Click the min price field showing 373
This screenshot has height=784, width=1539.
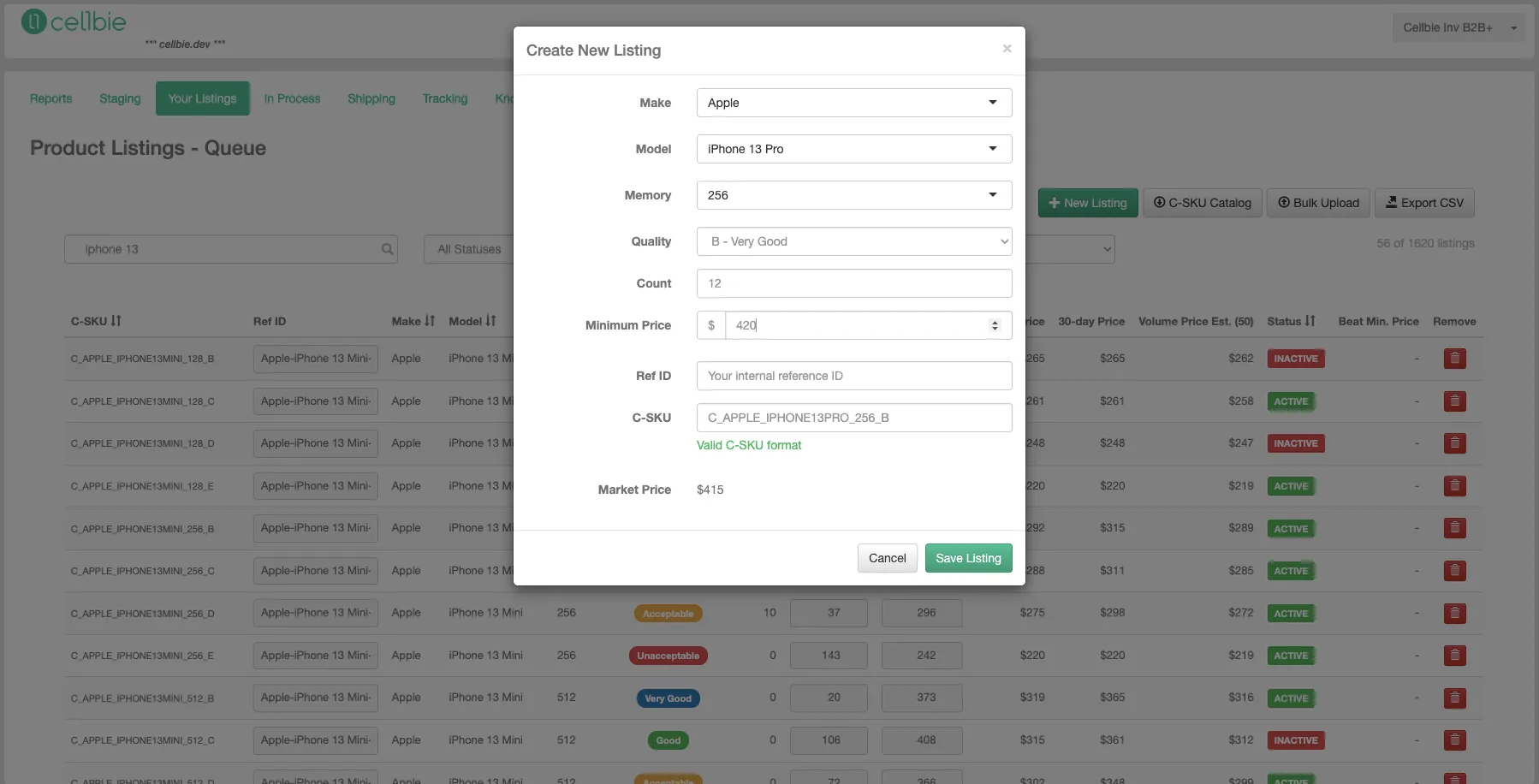[922, 698]
